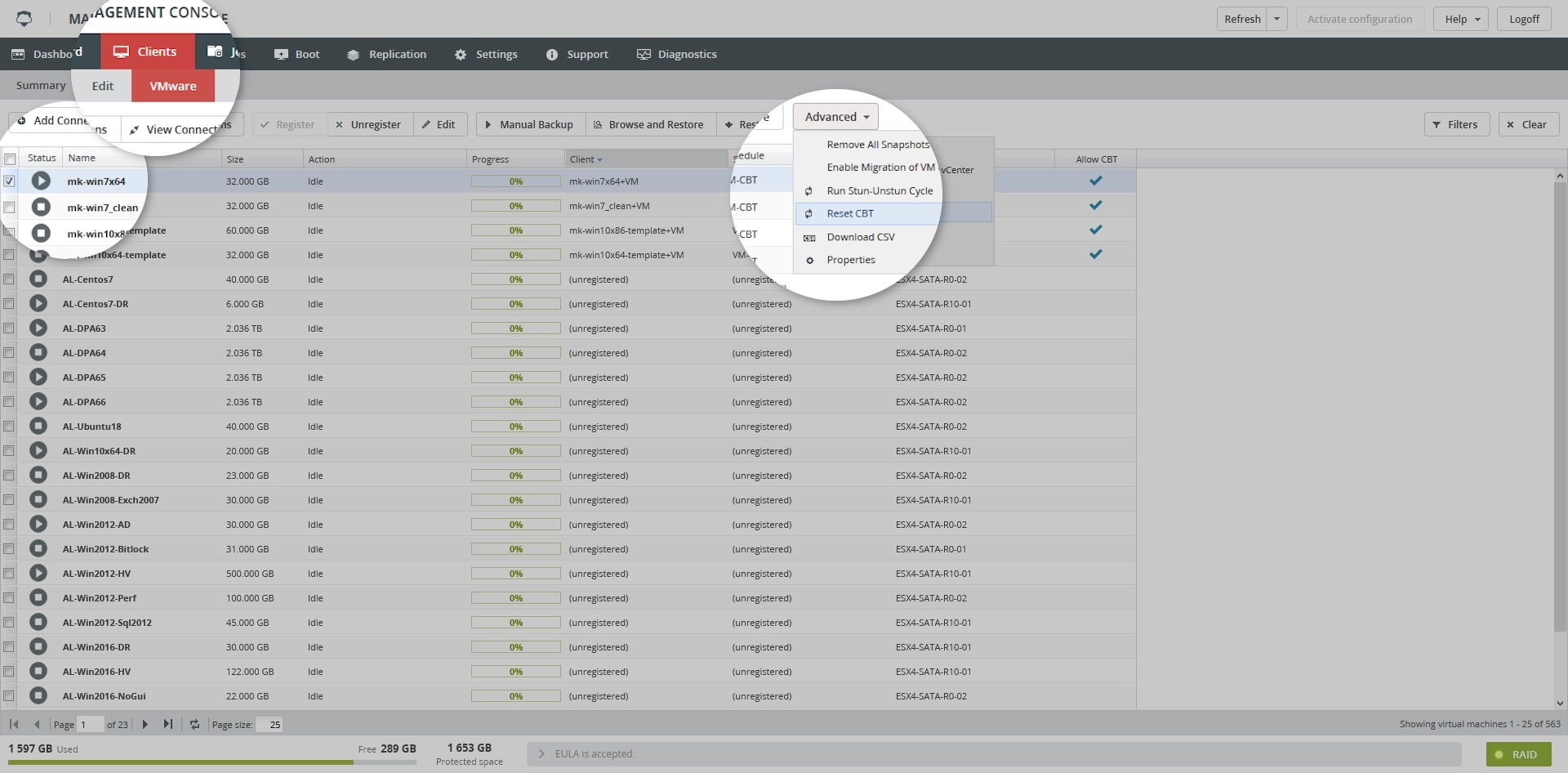Click the progress bar for AL-DPA66
The width and height of the screenshot is (1568, 773).
515,401
